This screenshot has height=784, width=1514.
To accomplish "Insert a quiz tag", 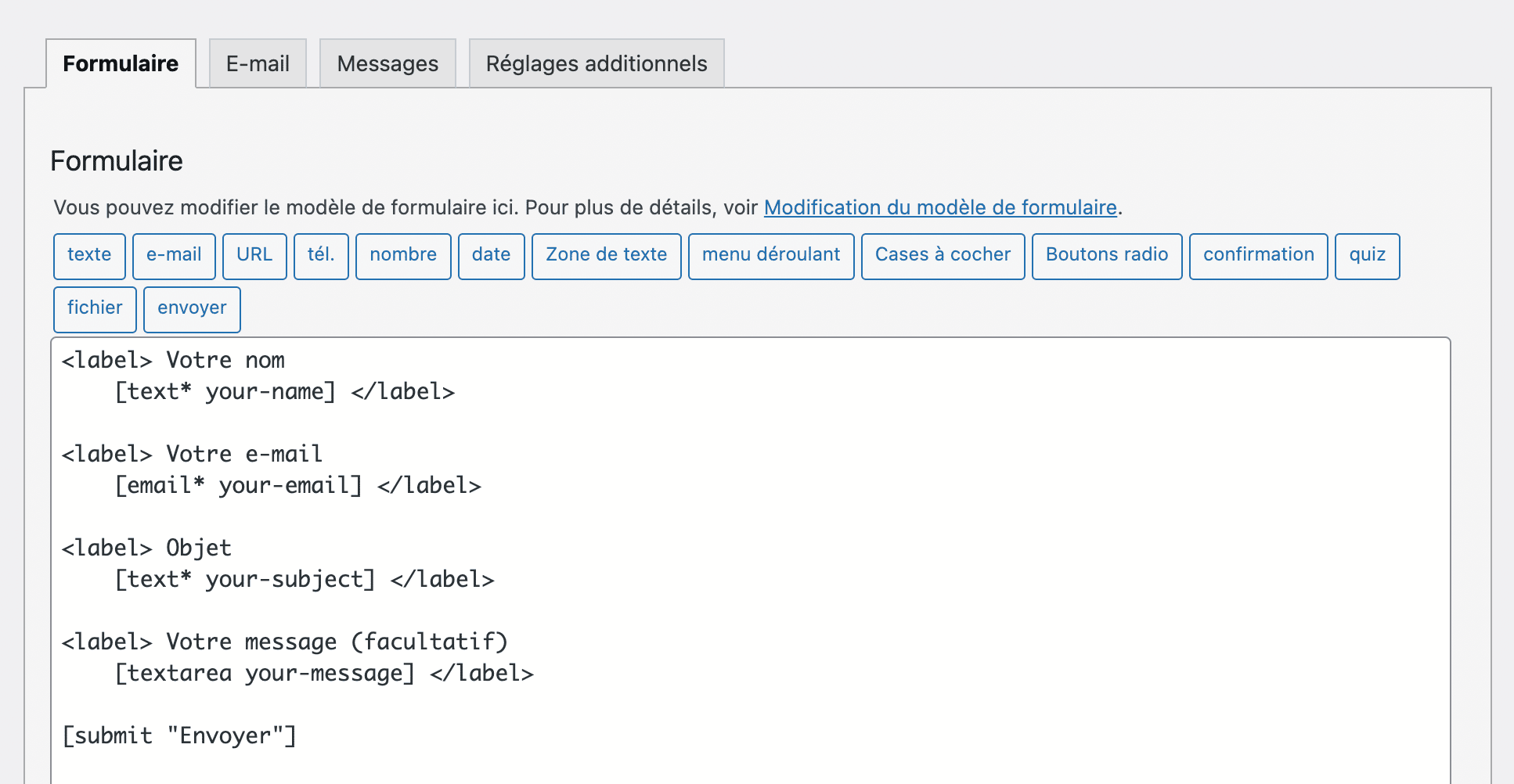I will [x=1367, y=256].
